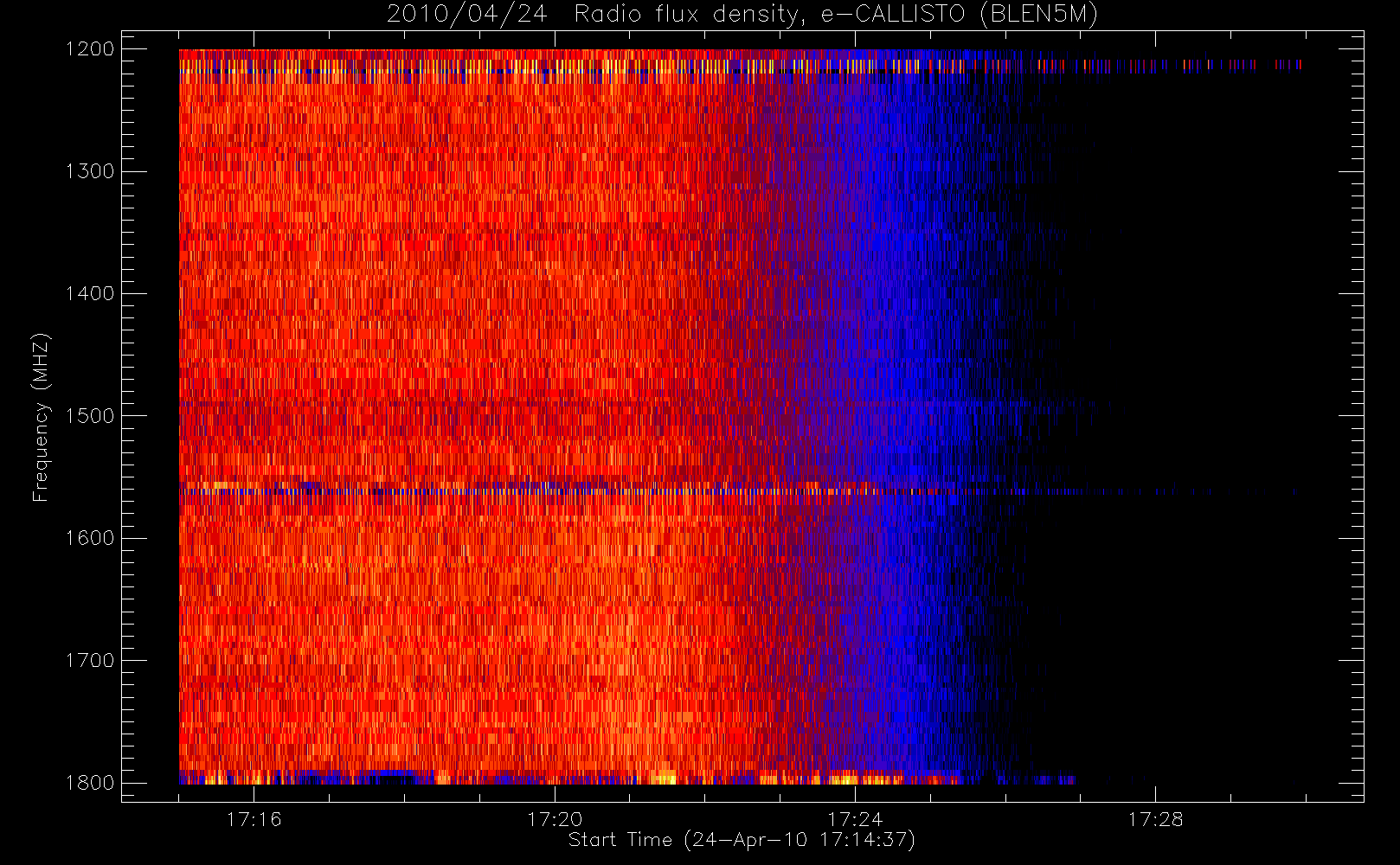
Task: Select the 1400 frequency axis label
Action: [x=90, y=293]
